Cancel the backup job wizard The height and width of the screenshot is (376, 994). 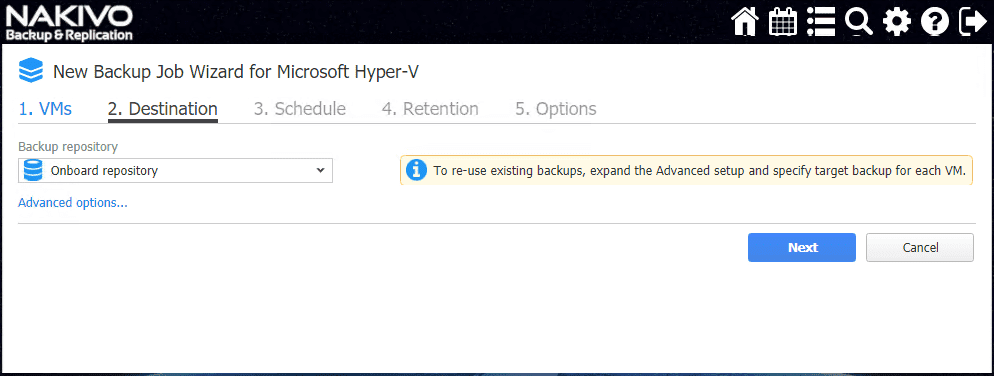pyautogui.click(x=920, y=247)
